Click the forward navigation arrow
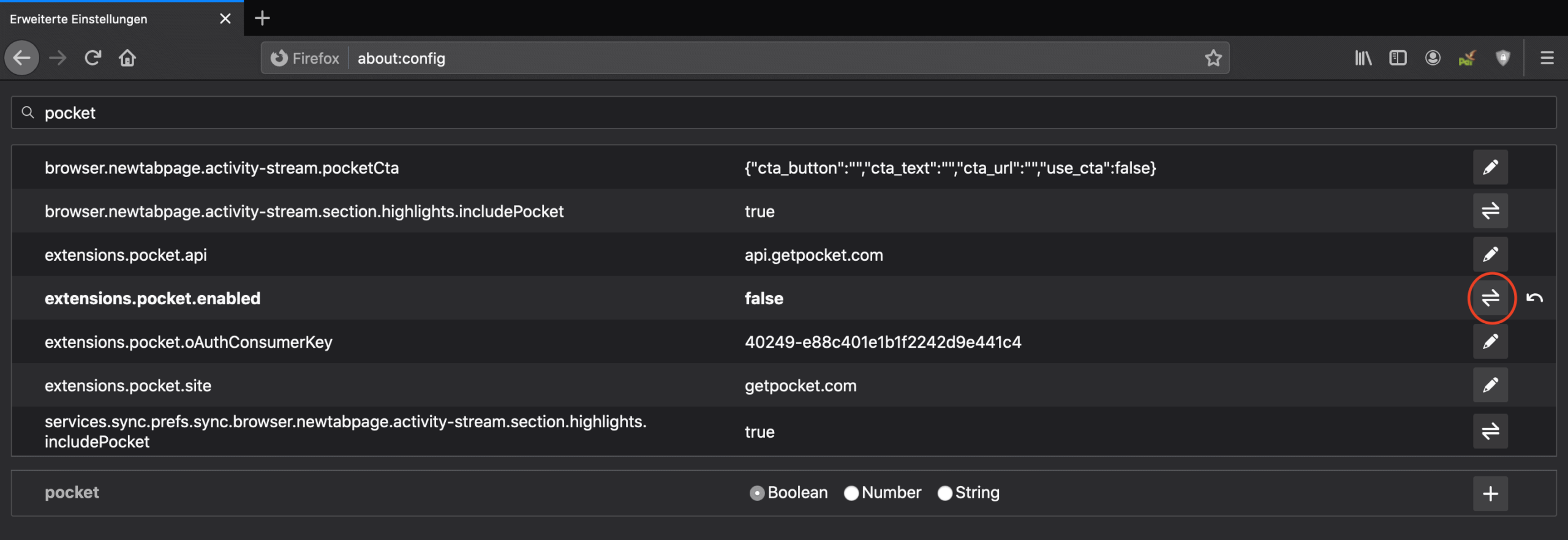Screen dimensions: 1568x540 tap(58, 58)
